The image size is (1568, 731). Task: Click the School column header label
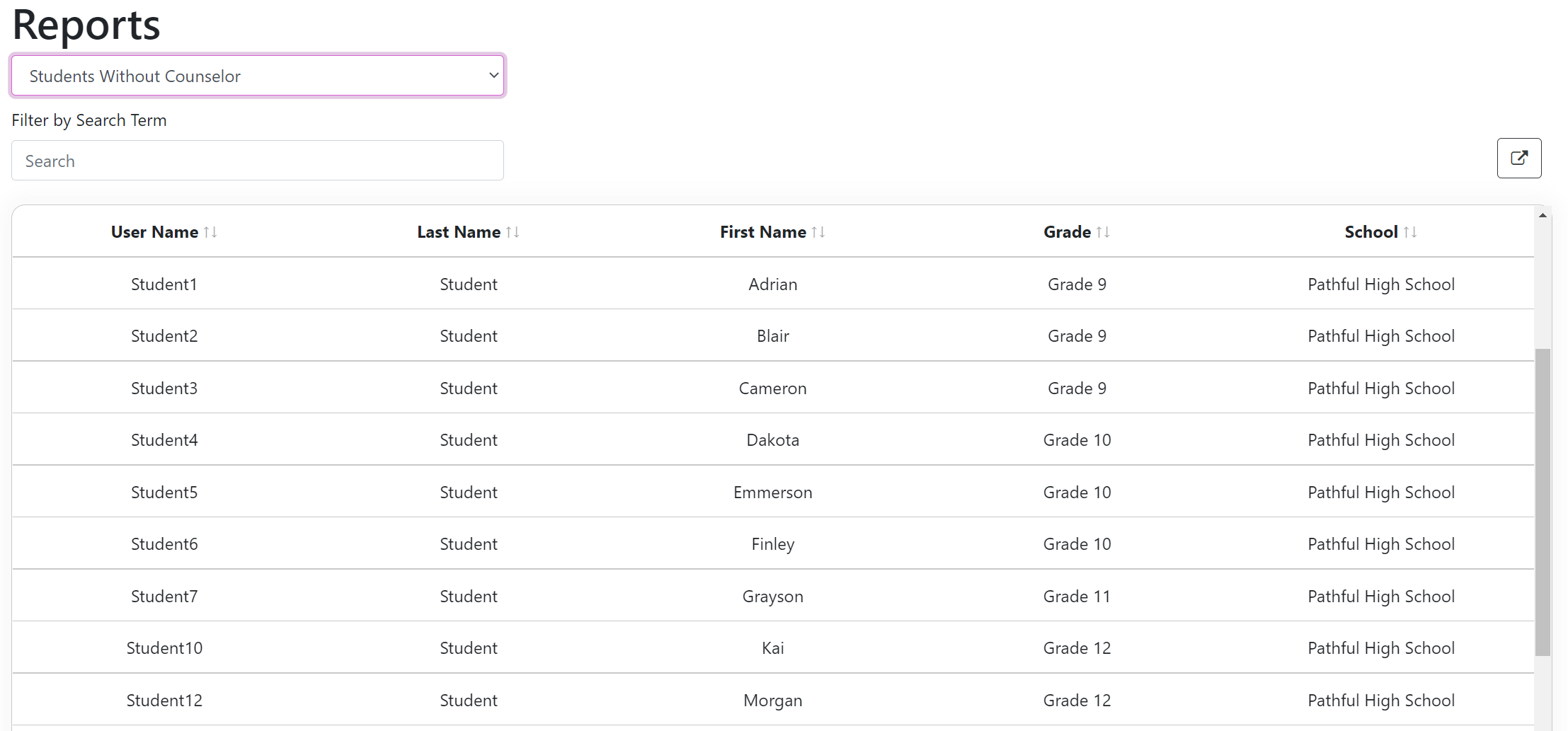click(1371, 232)
